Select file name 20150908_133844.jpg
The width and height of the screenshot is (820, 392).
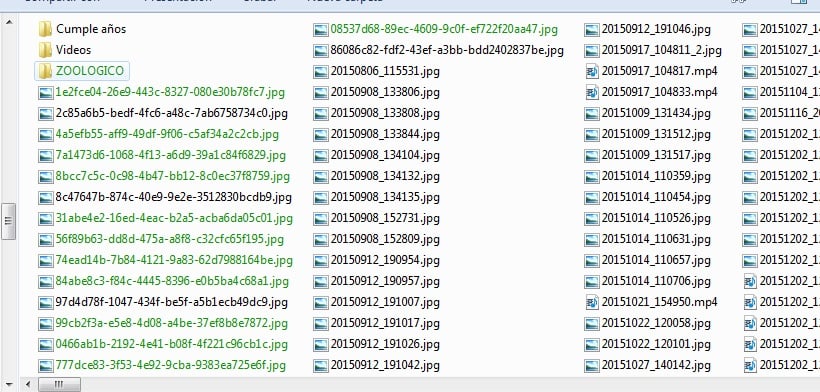click(385, 134)
